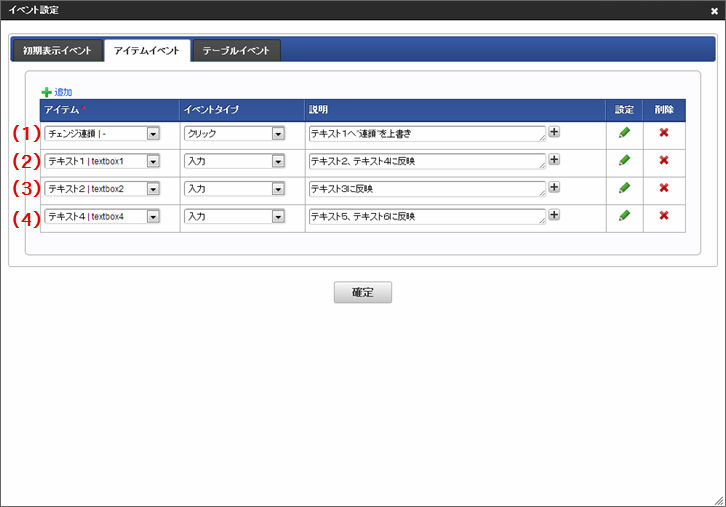
Task: Switch to the 初期表示イベント tab
Action: tap(57, 50)
